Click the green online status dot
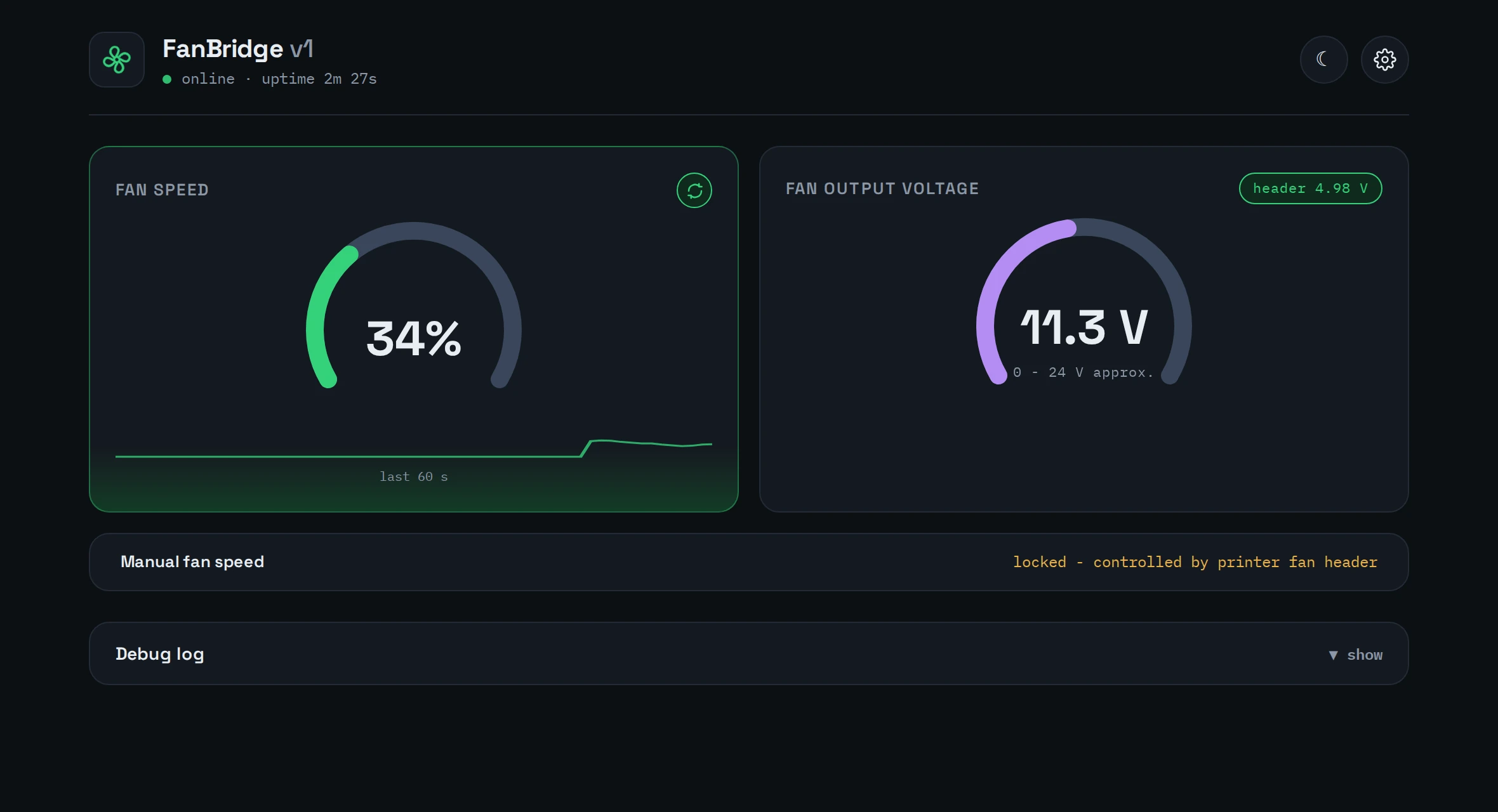 167,79
